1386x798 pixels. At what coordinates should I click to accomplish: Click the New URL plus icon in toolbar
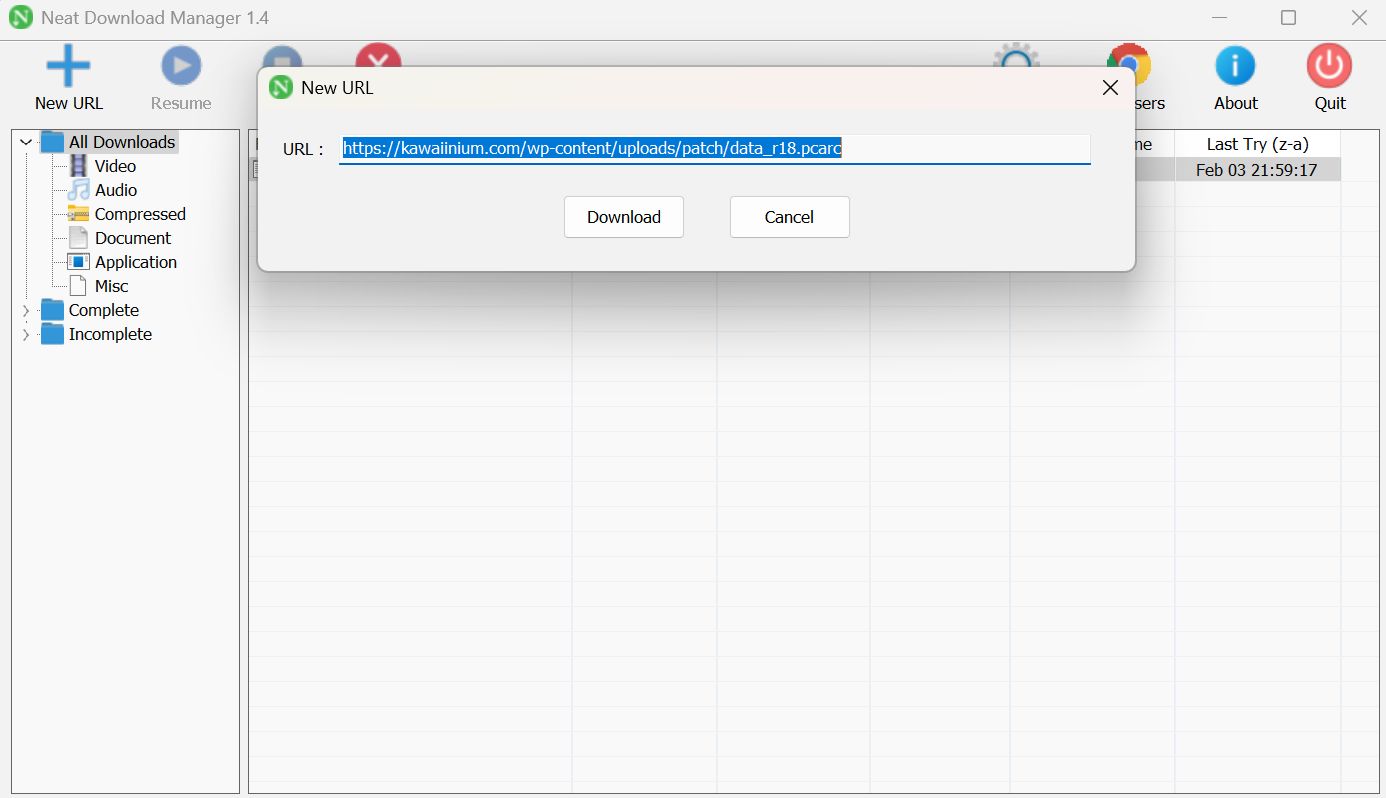point(68,66)
